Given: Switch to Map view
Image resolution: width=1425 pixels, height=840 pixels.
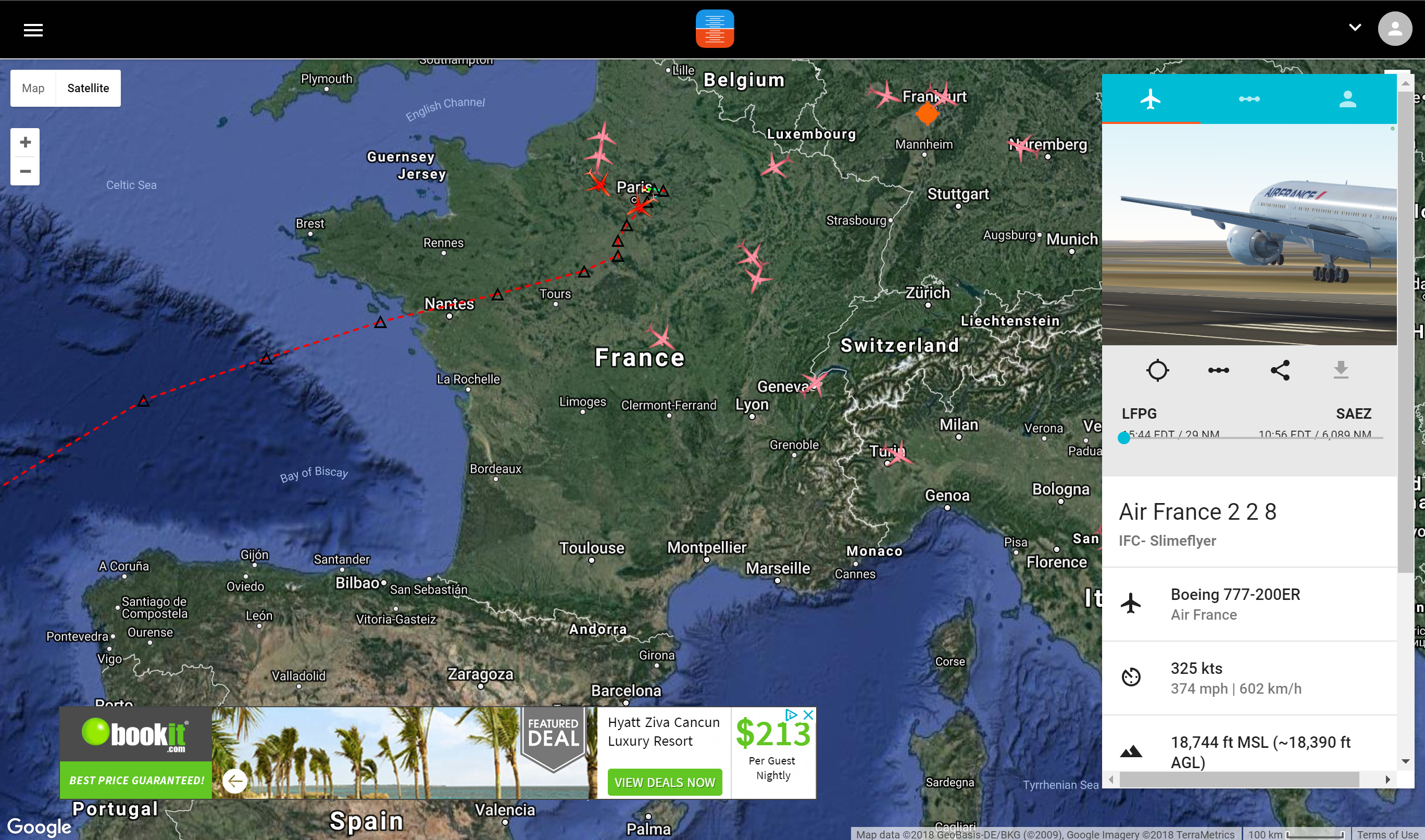Looking at the screenshot, I should [33, 89].
